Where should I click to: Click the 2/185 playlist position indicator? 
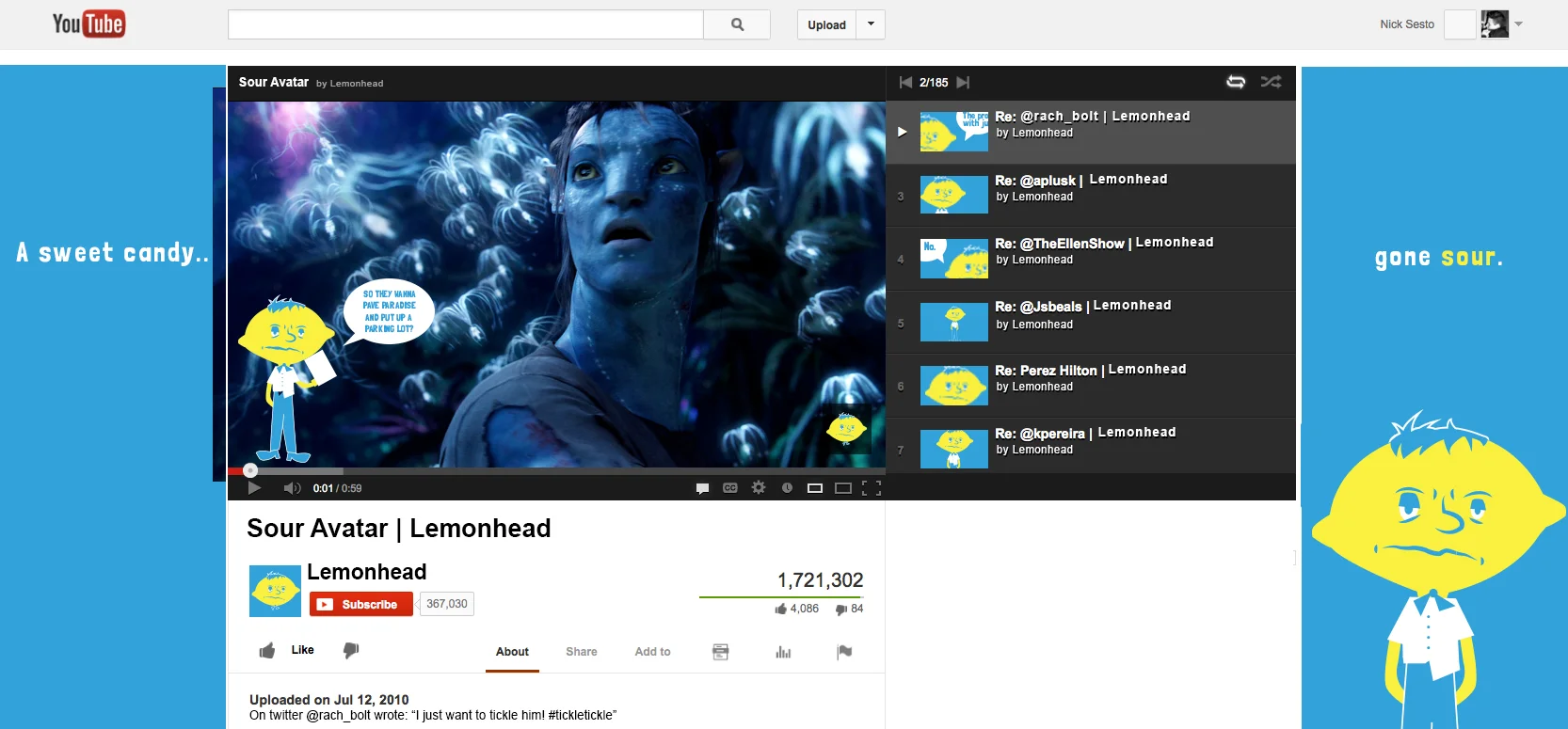tap(934, 83)
